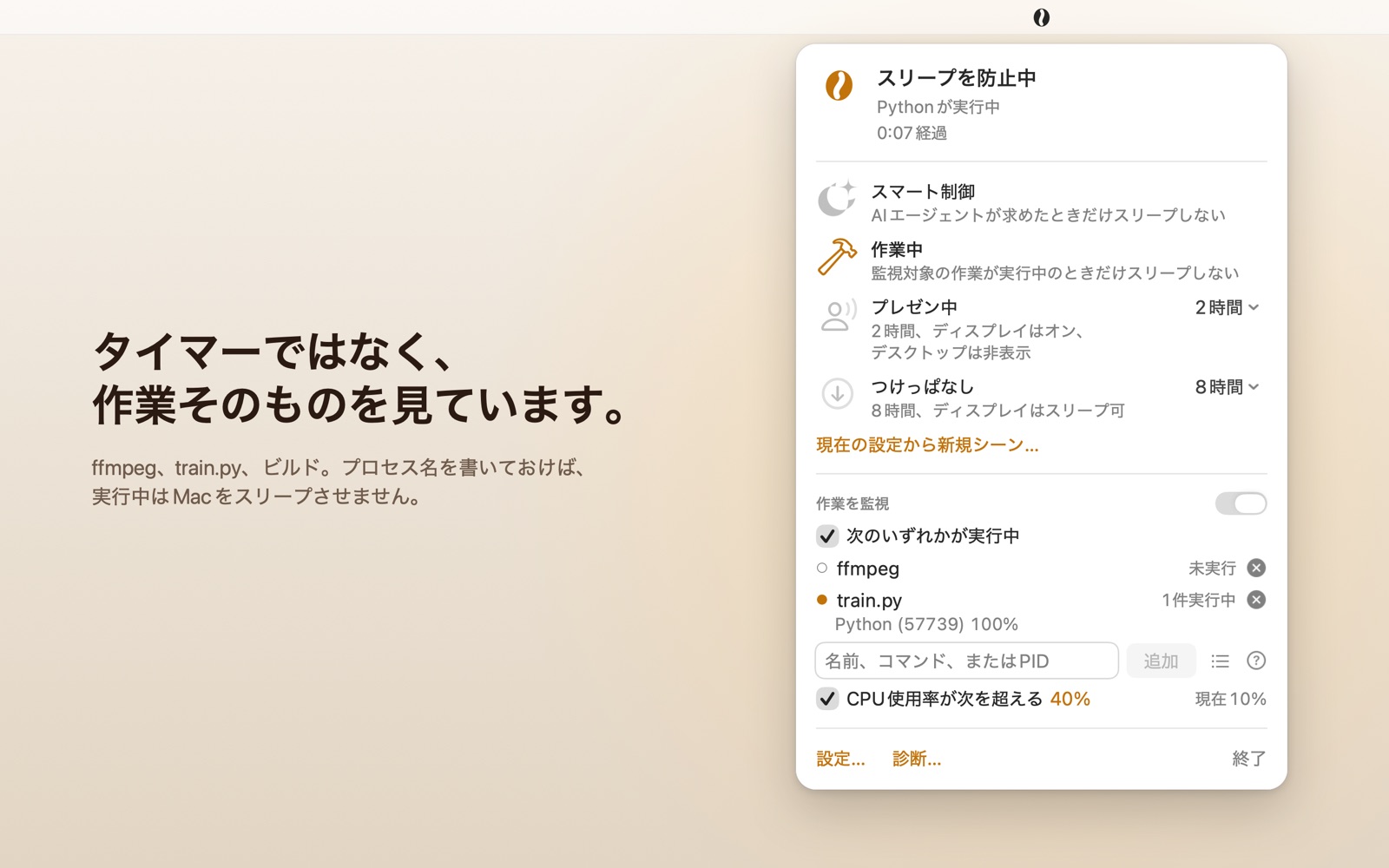Choose the スマート制御 scene
This screenshot has height=868, width=1389.
tap(1041, 202)
